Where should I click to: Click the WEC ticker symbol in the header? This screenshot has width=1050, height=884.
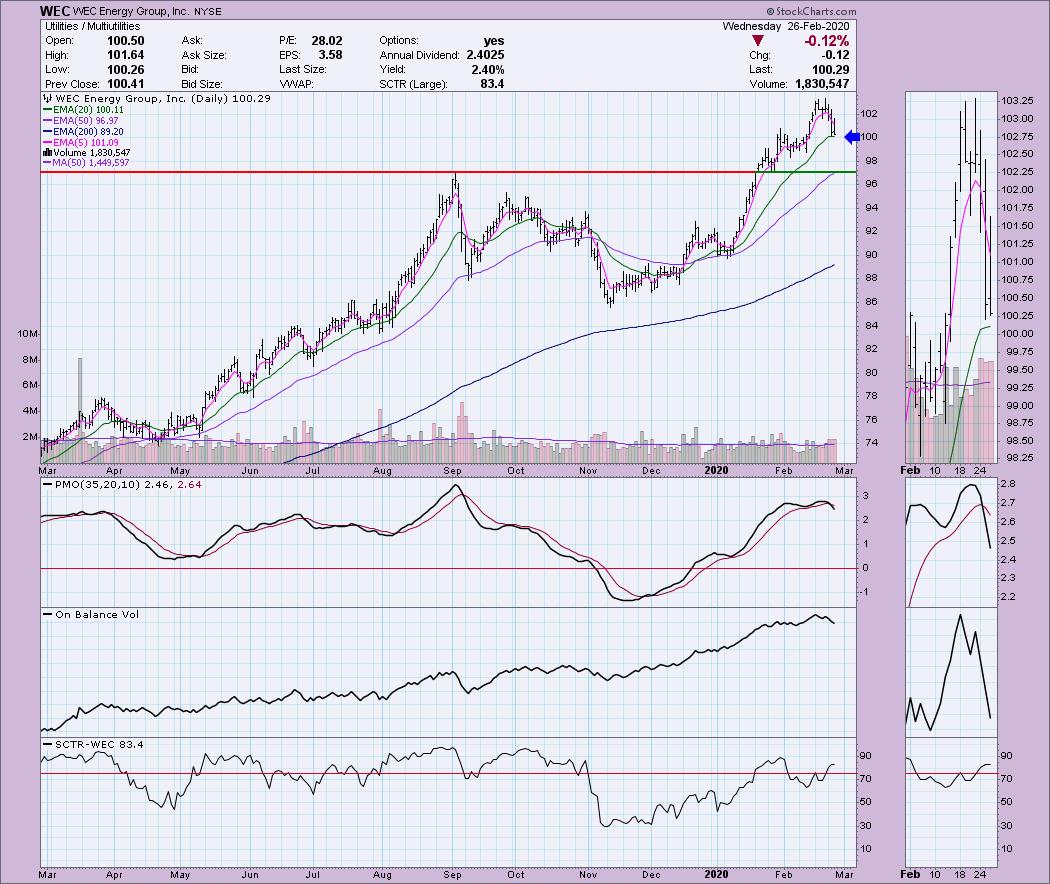click(54, 11)
